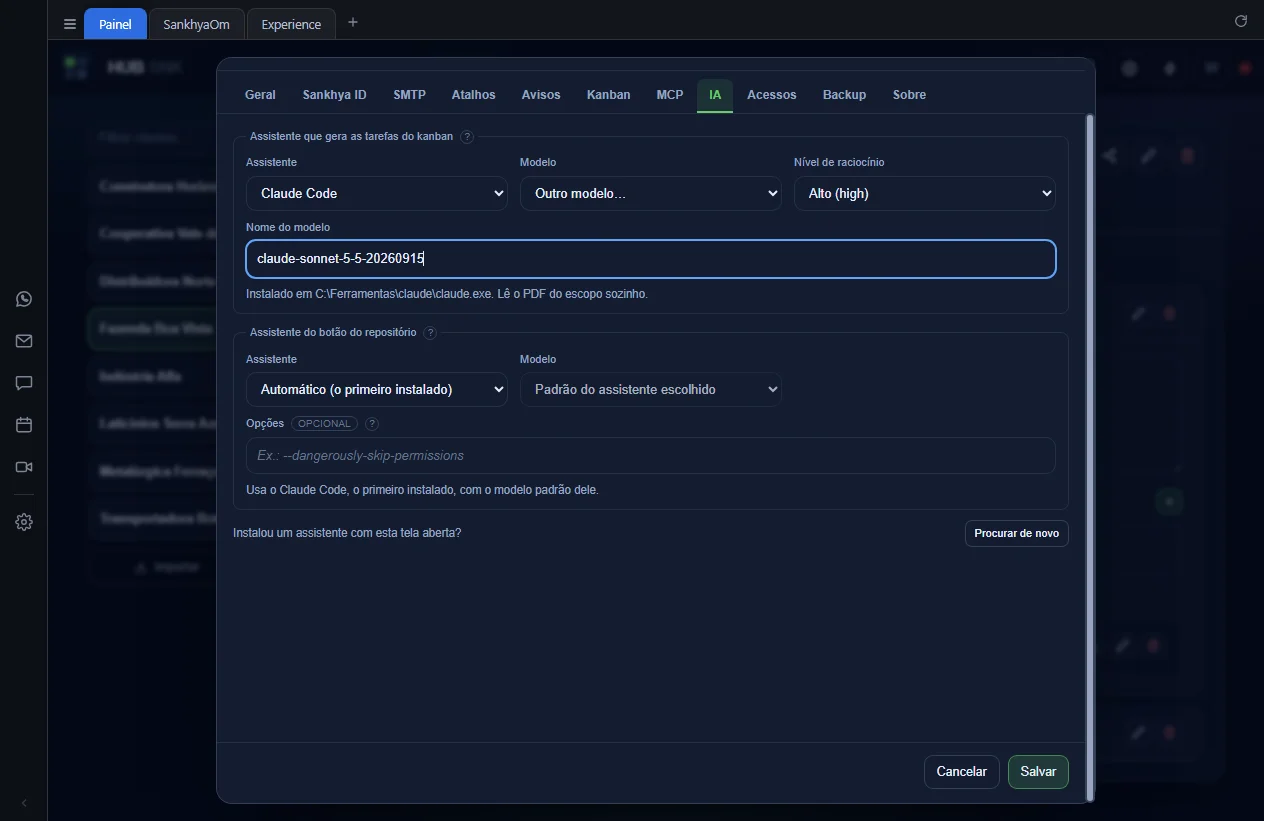The image size is (1264, 821).
Task: Open the Modelo dropdown showing Padrão do assistente escolhido
Action: (651, 389)
